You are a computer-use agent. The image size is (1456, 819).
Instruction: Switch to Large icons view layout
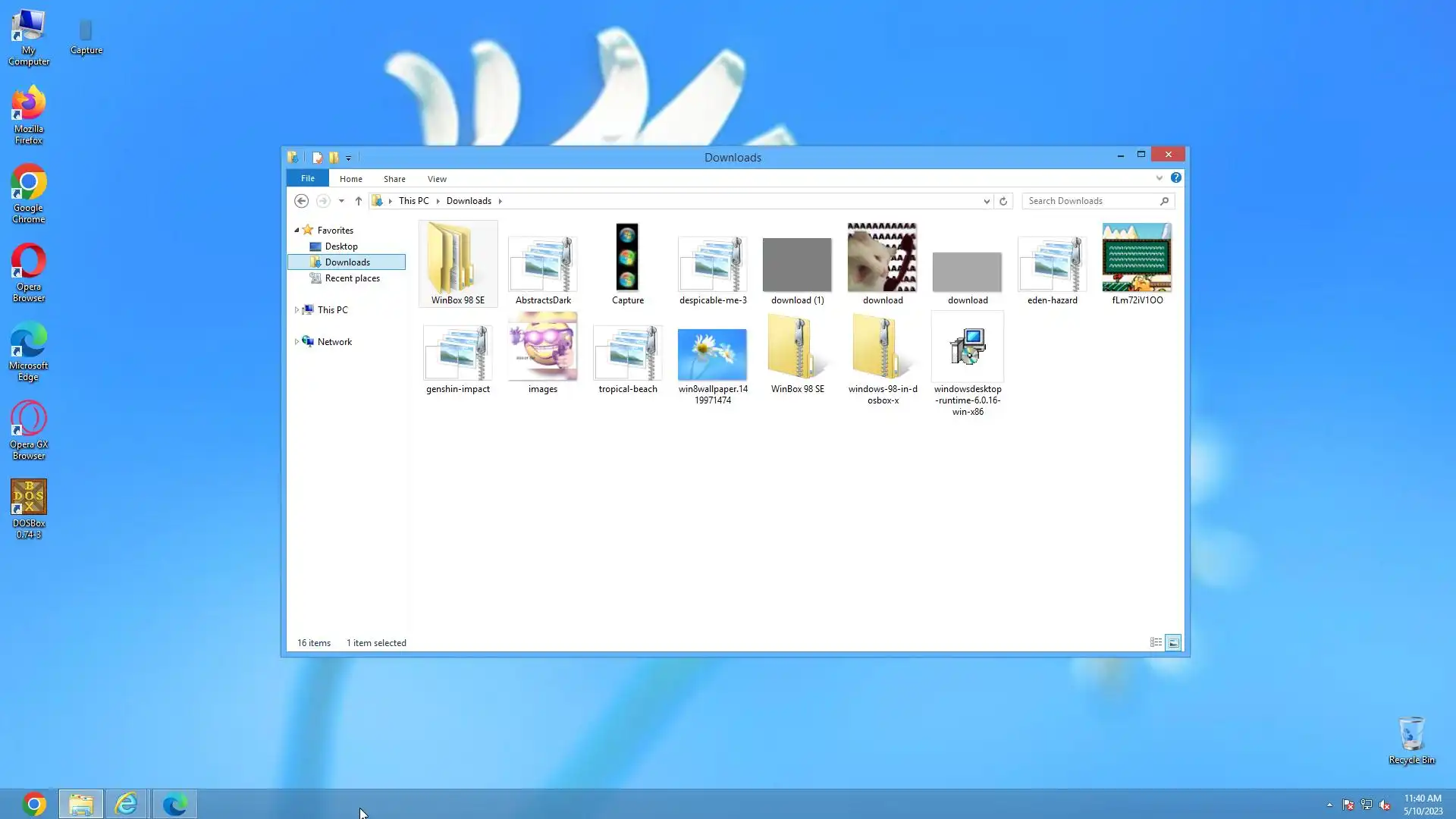[1173, 642]
